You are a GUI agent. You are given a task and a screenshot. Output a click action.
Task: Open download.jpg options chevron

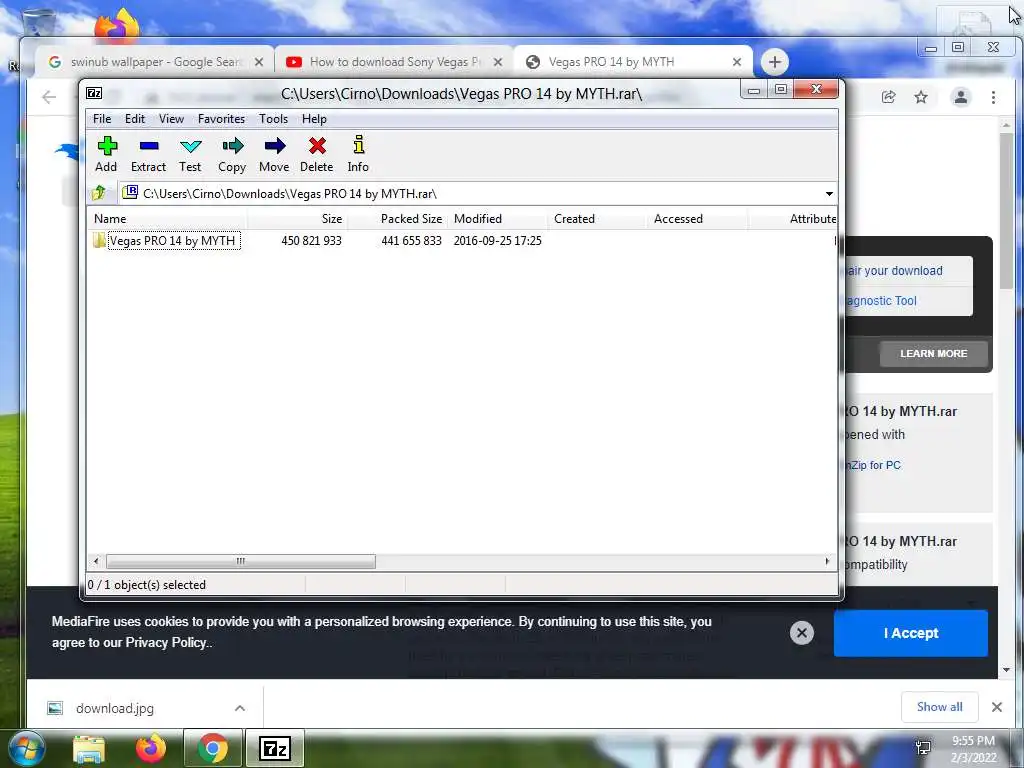[x=240, y=708]
